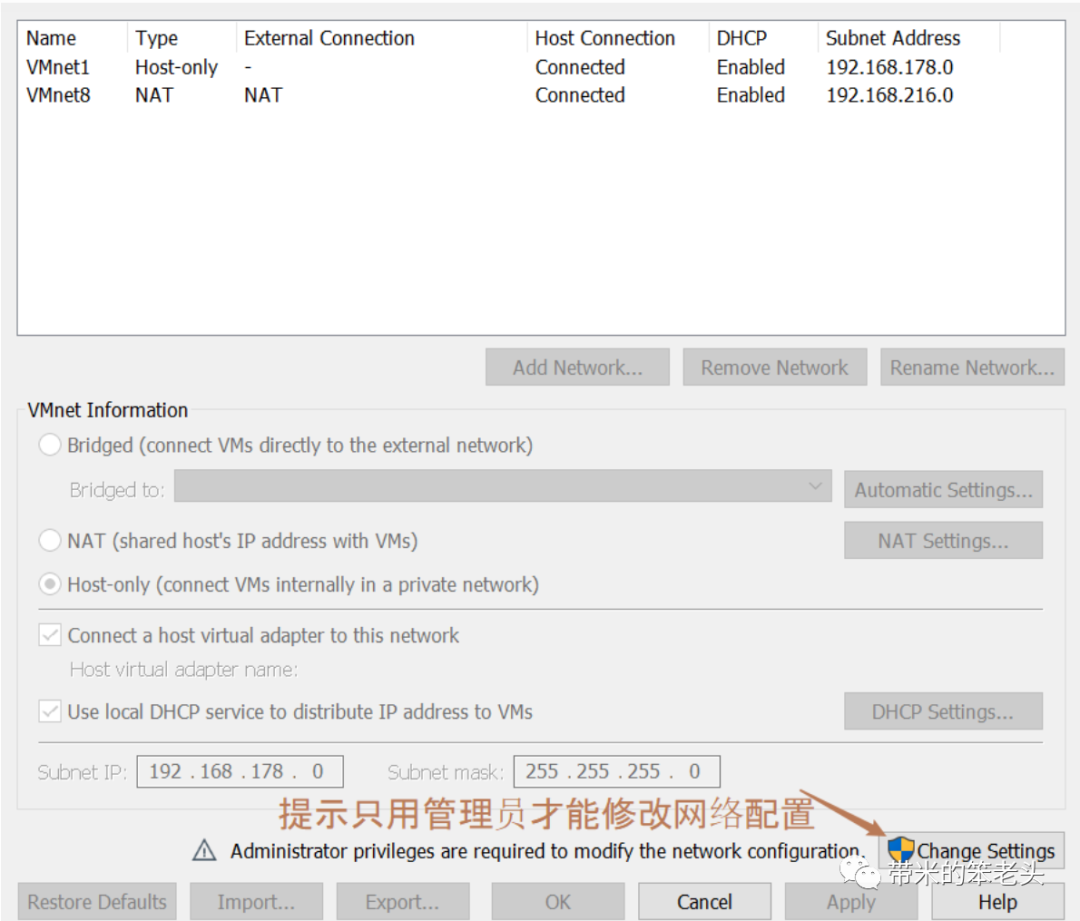Click VMnet8 External Connection NAT cell
Screen dimensions: 1080x921
[263, 95]
